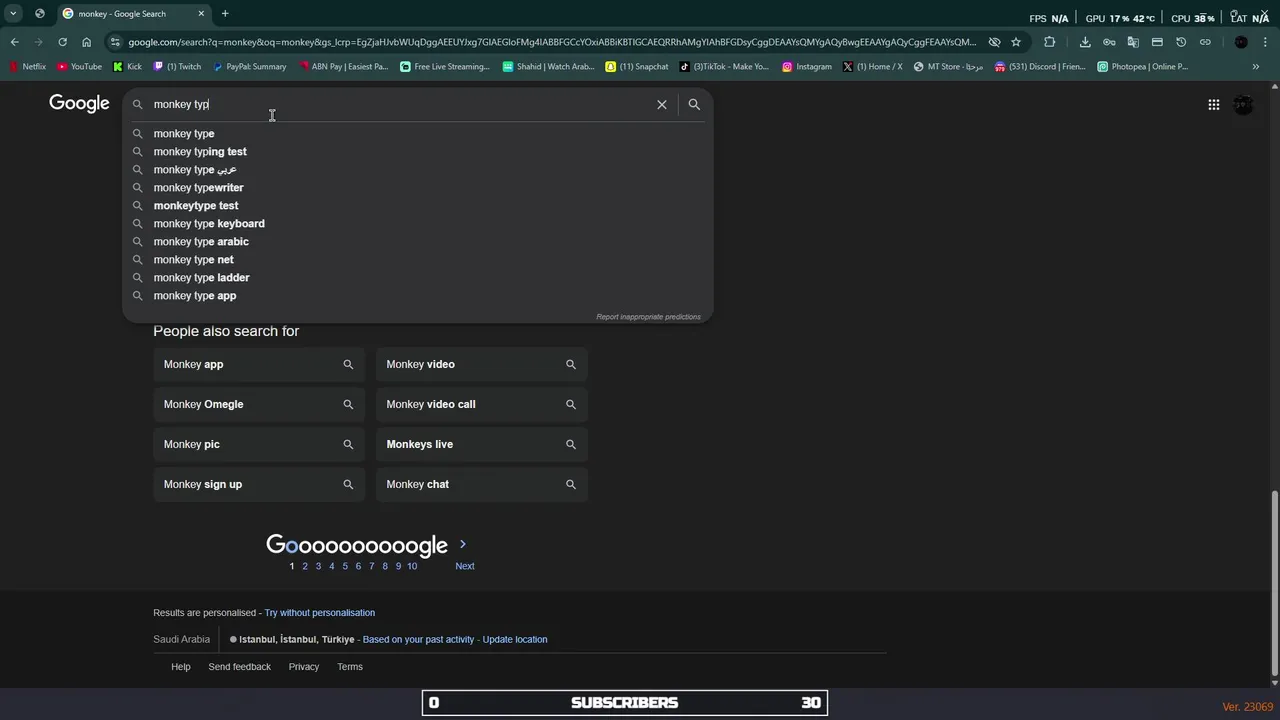The height and width of the screenshot is (720, 1280).
Task: Click Try without personalisation
Action: click(x=320, y=613)
